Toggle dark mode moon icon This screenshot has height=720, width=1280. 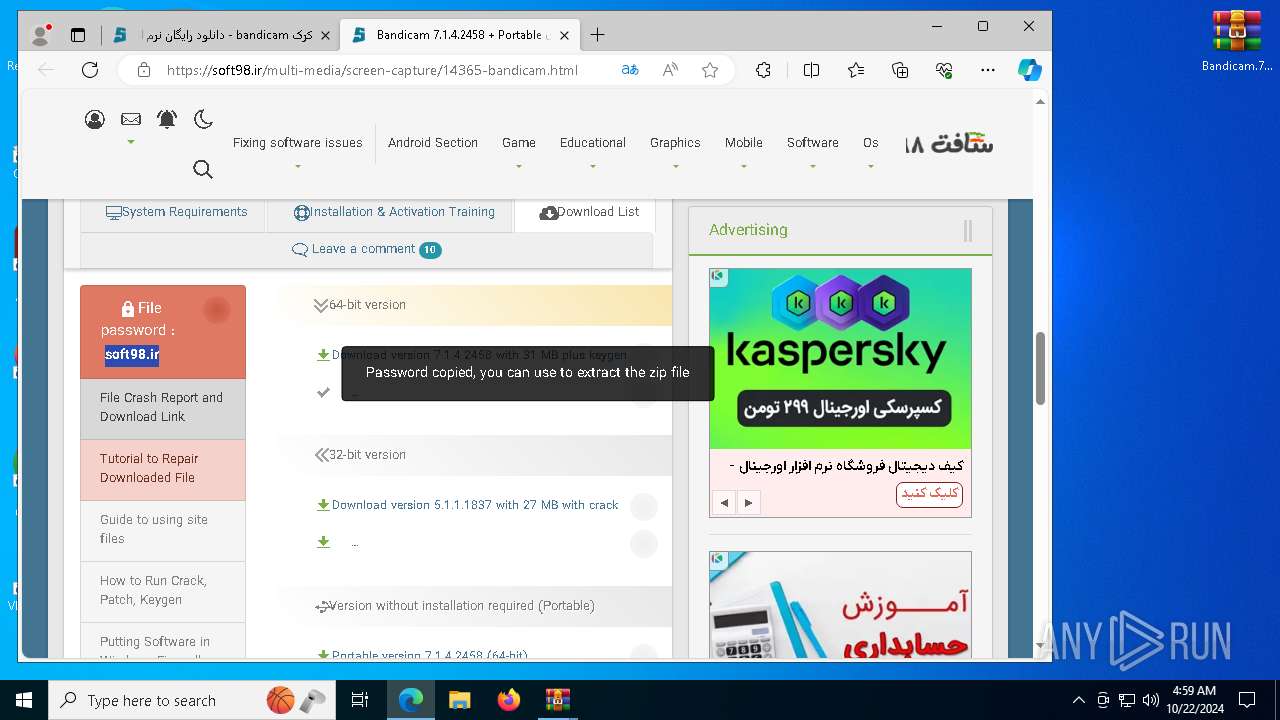203,119
